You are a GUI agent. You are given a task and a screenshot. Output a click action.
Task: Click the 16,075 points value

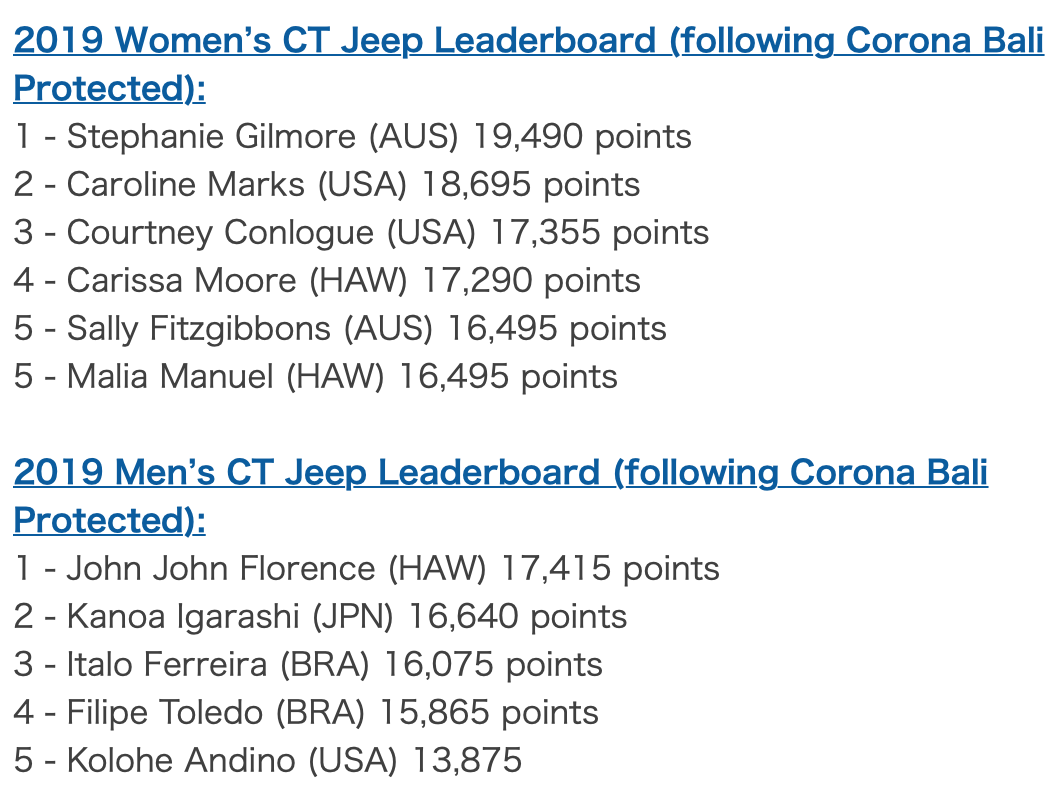[x=493, y=665]
